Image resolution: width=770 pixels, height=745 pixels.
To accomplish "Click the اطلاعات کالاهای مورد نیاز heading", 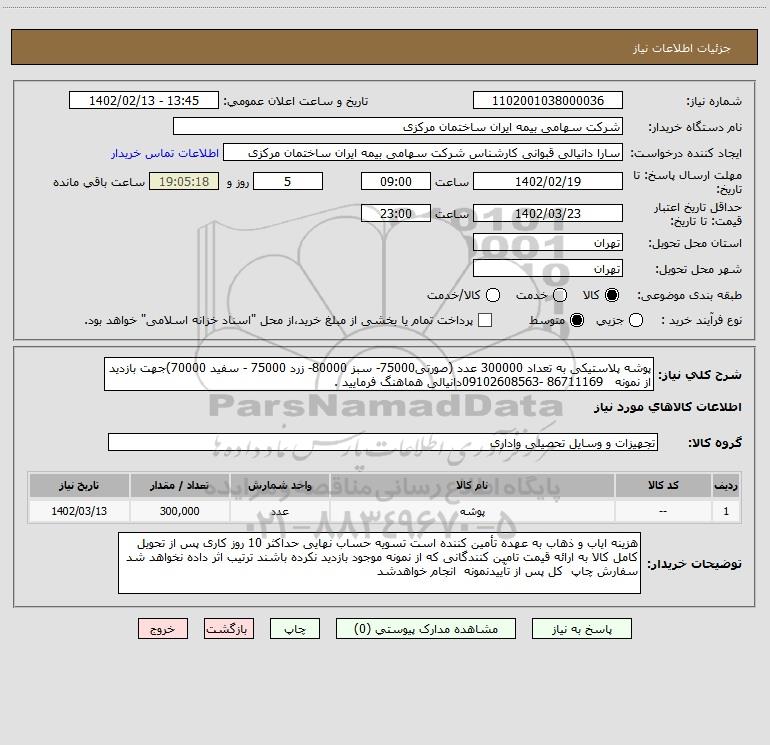I will [x=668, y=407].
